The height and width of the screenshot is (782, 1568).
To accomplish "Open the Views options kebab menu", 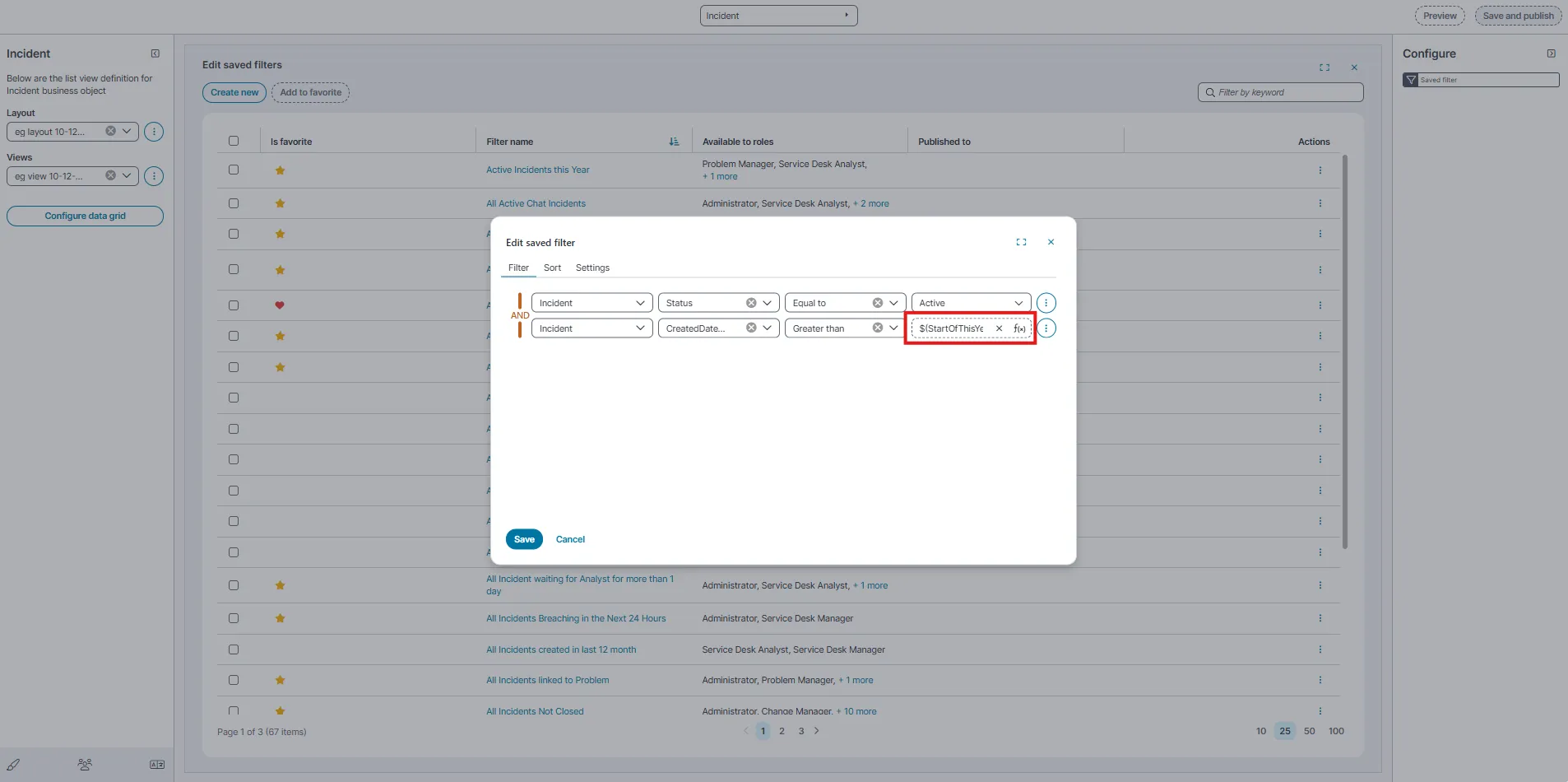I will click(154, 176).
